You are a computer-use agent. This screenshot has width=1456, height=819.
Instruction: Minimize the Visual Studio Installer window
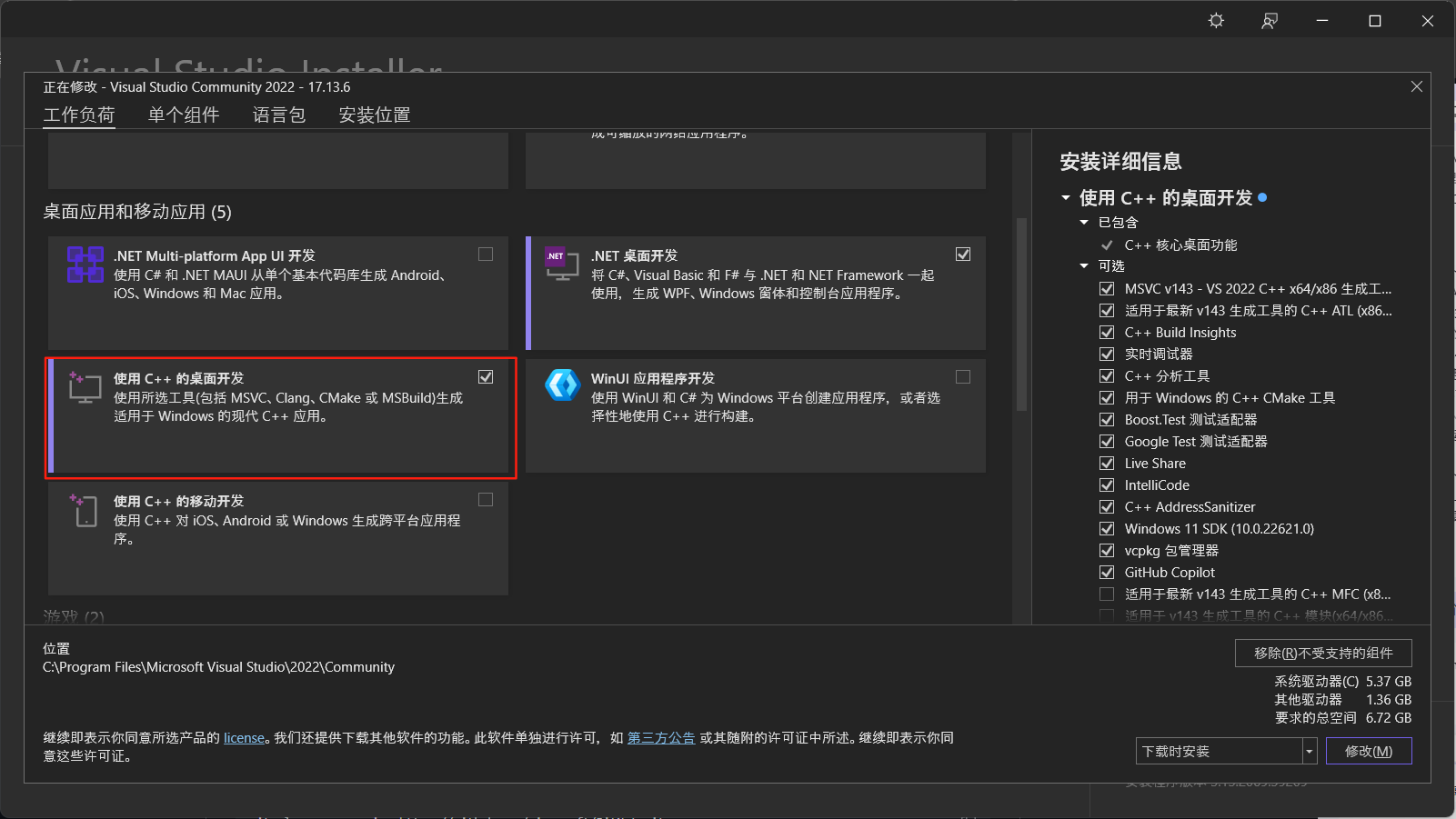[1322, 21]
